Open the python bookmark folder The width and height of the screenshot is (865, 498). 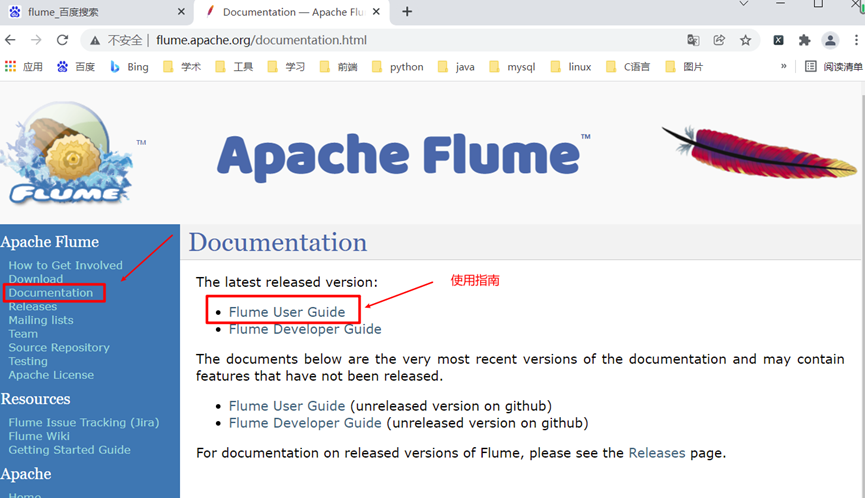coord(398,67)
